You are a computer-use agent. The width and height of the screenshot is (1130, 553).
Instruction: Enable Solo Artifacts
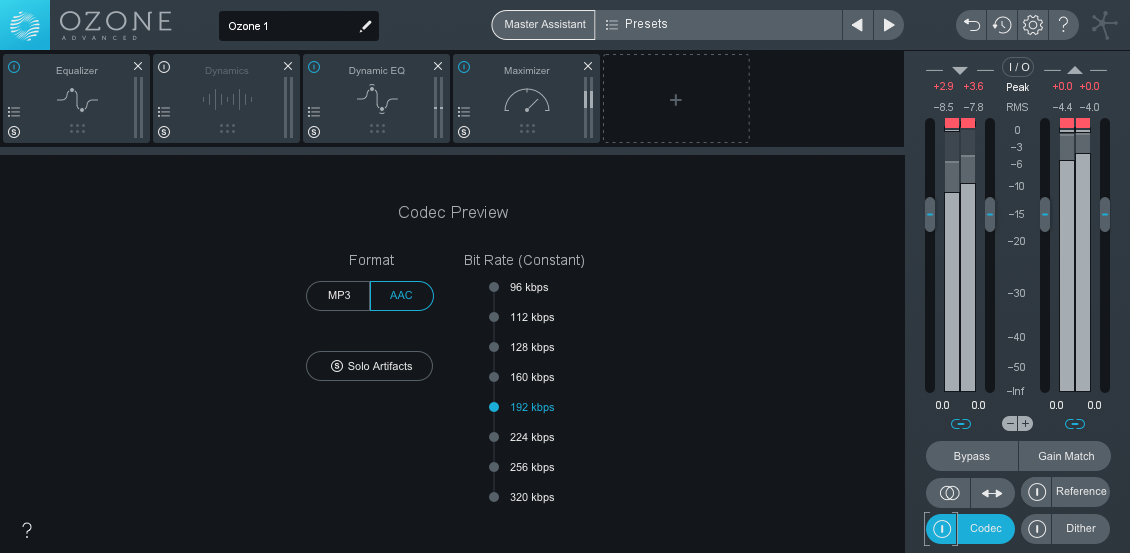[370, 366]
